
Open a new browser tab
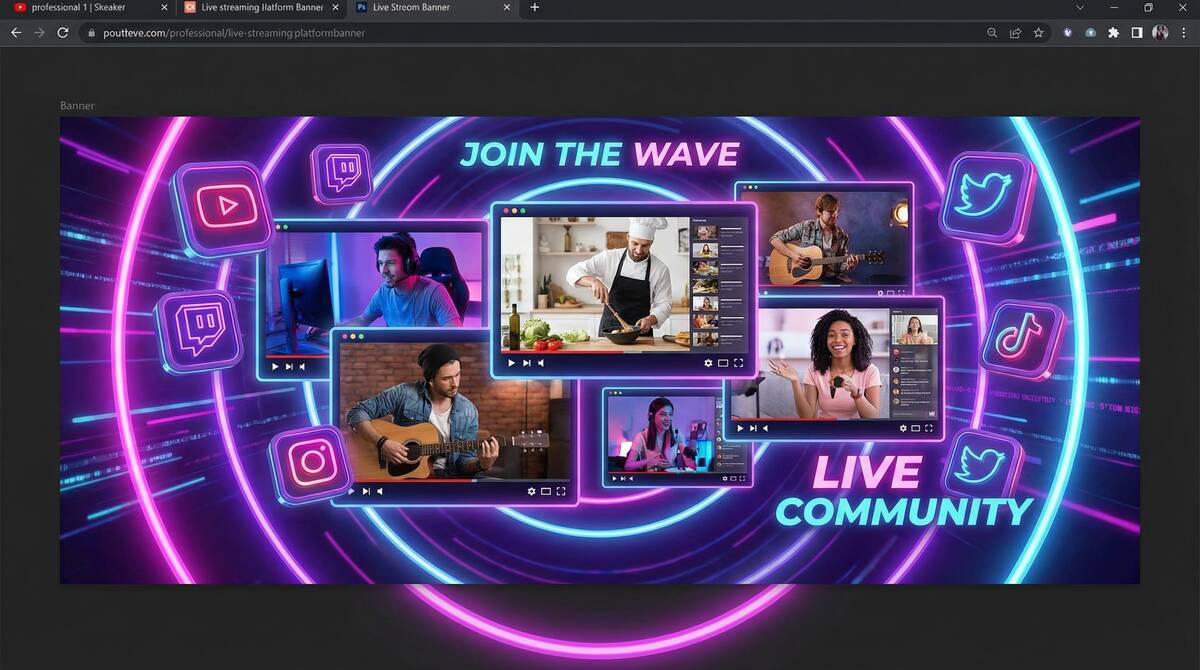[535, 8]
